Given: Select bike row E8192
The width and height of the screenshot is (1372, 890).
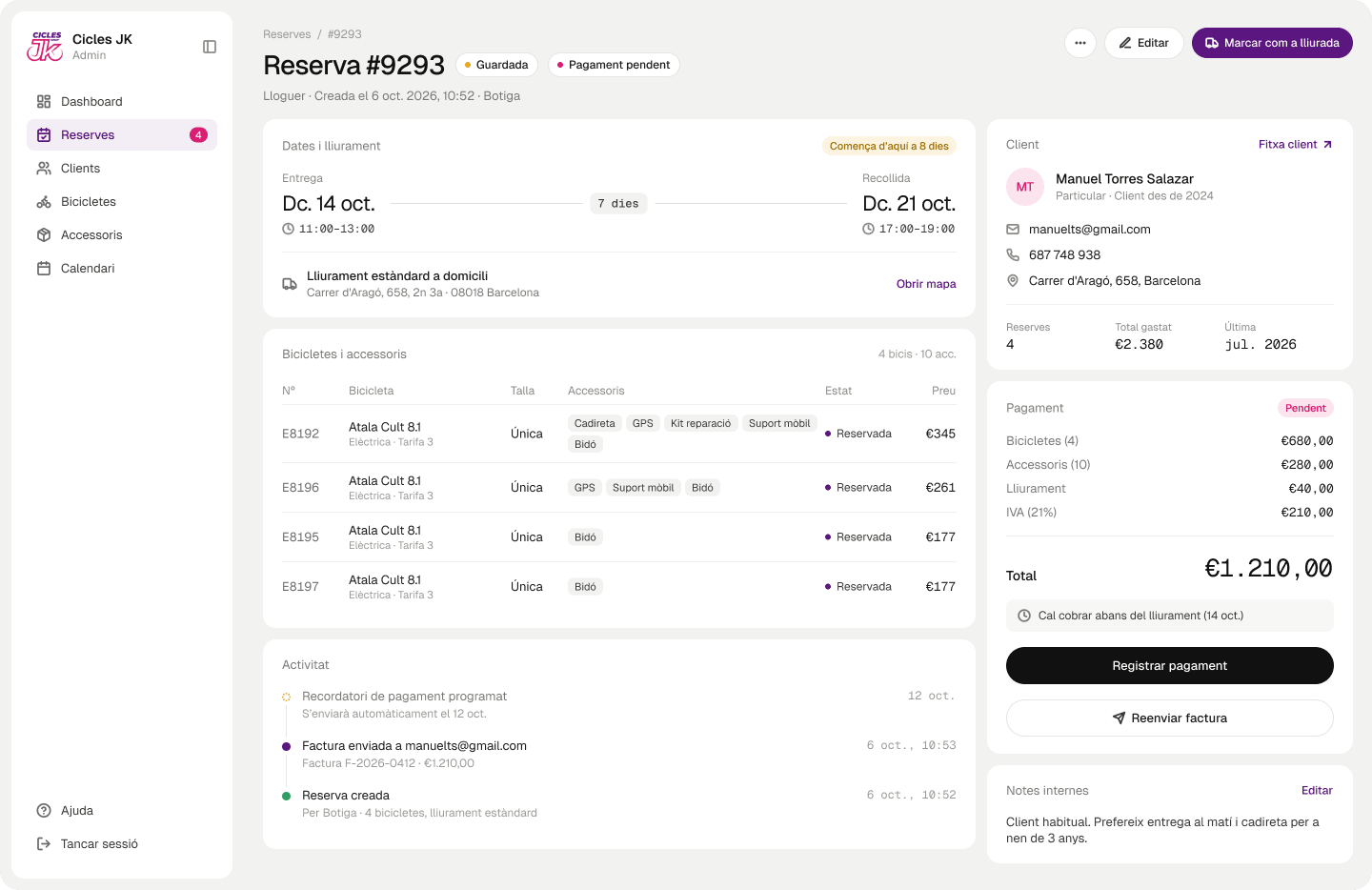Looking at the screenshot, I should 619,434.
